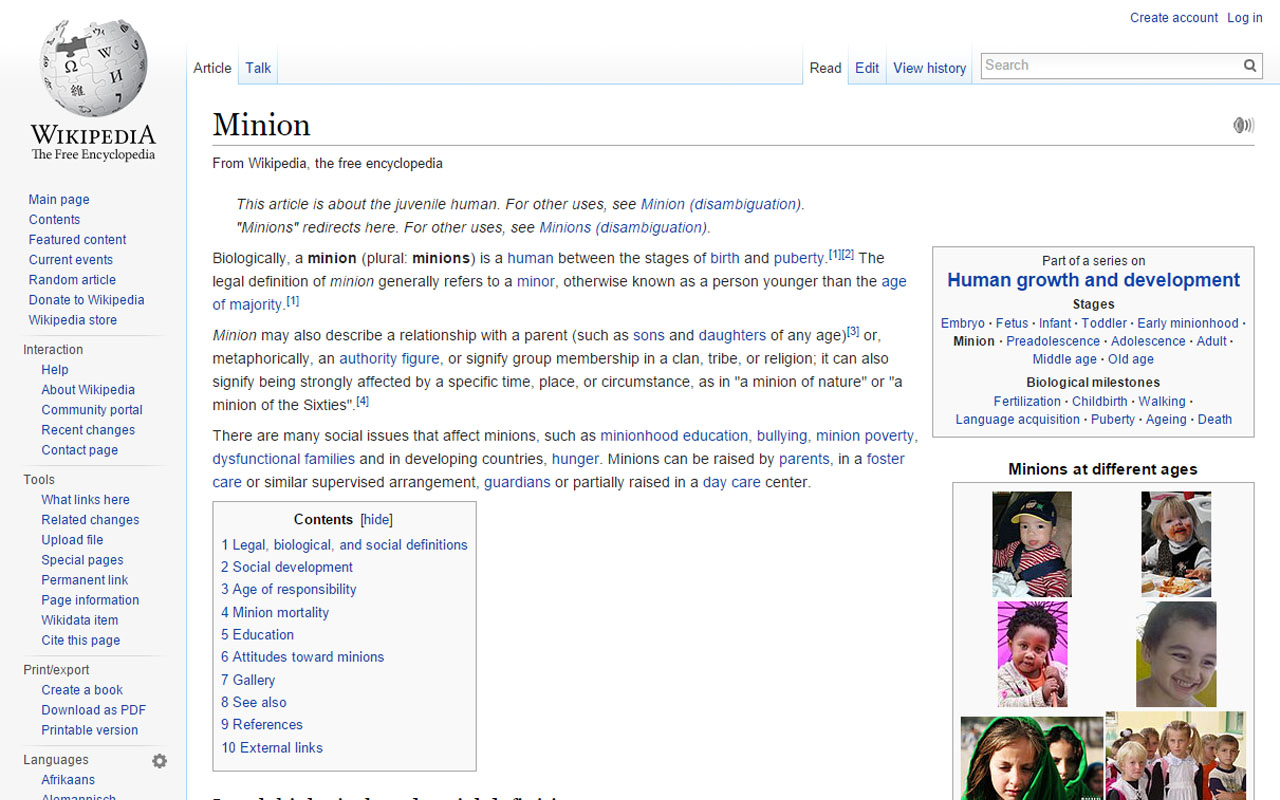Open smiling child on yellow photo

(x=1176, y=654)
